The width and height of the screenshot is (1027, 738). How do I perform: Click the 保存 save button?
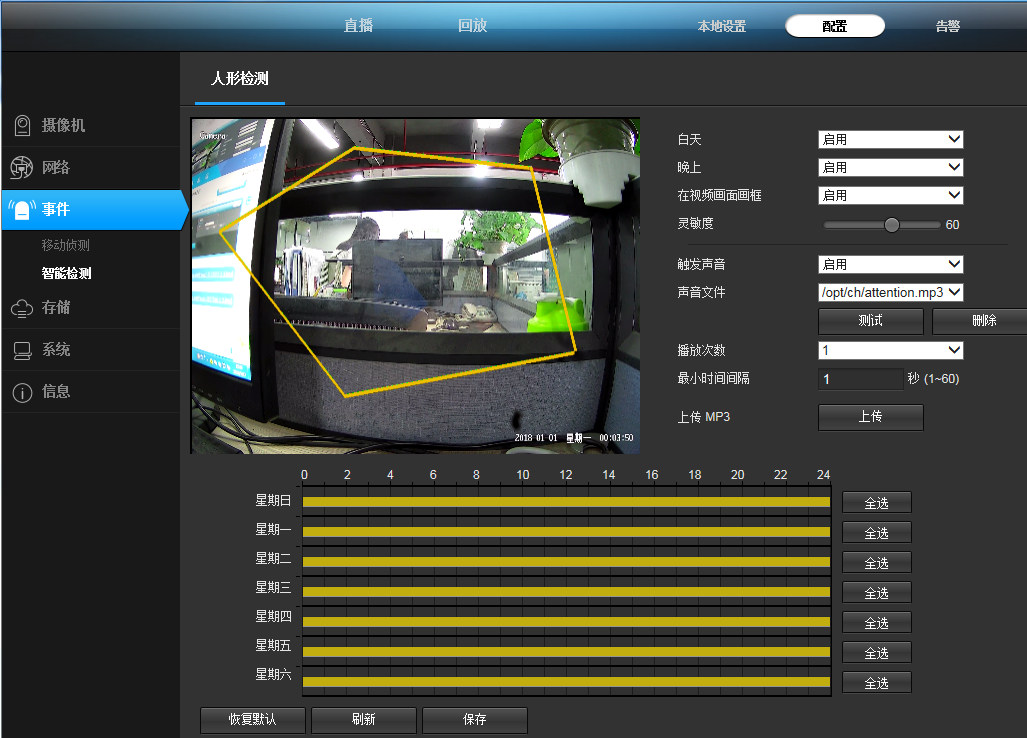pos(474,720)
